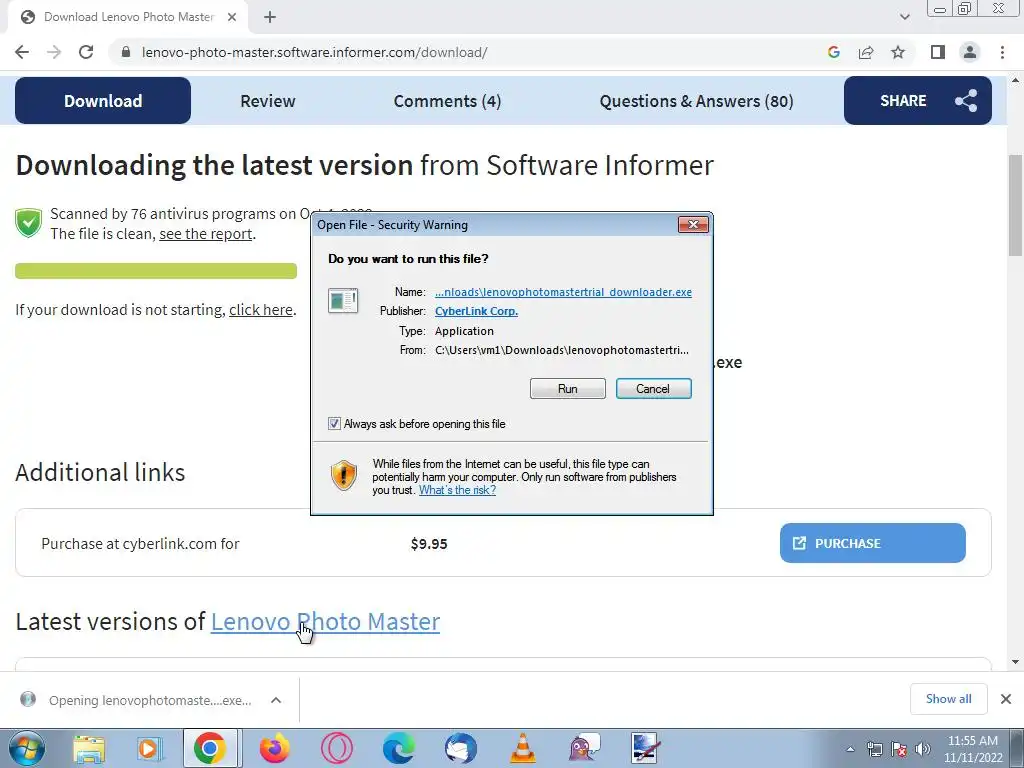1024x768 pixels.
Task: Reload the page with the refresh icon
Action: (x=86, y=52)
